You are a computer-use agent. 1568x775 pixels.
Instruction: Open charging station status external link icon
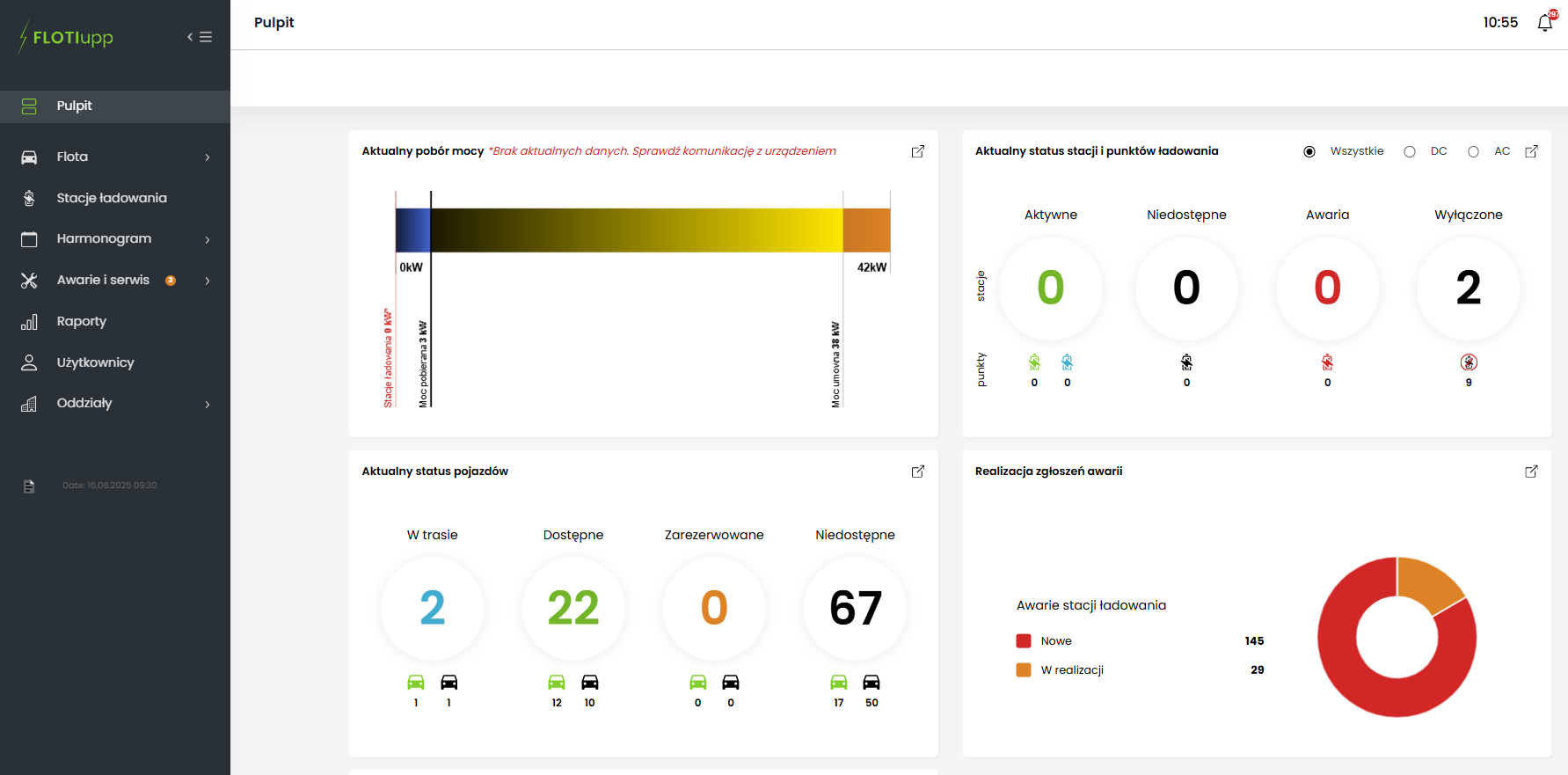tap(1531, 151)
